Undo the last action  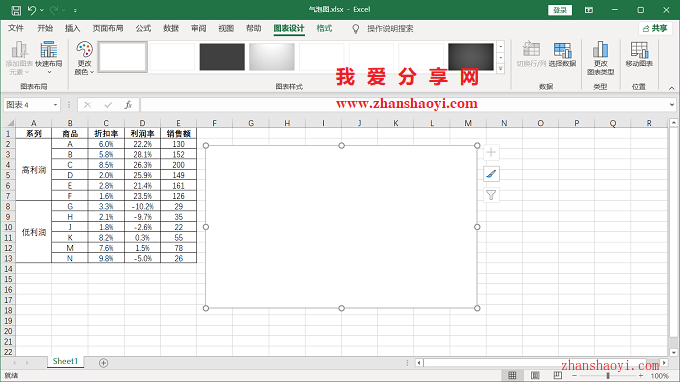click(x=32, y=10)
